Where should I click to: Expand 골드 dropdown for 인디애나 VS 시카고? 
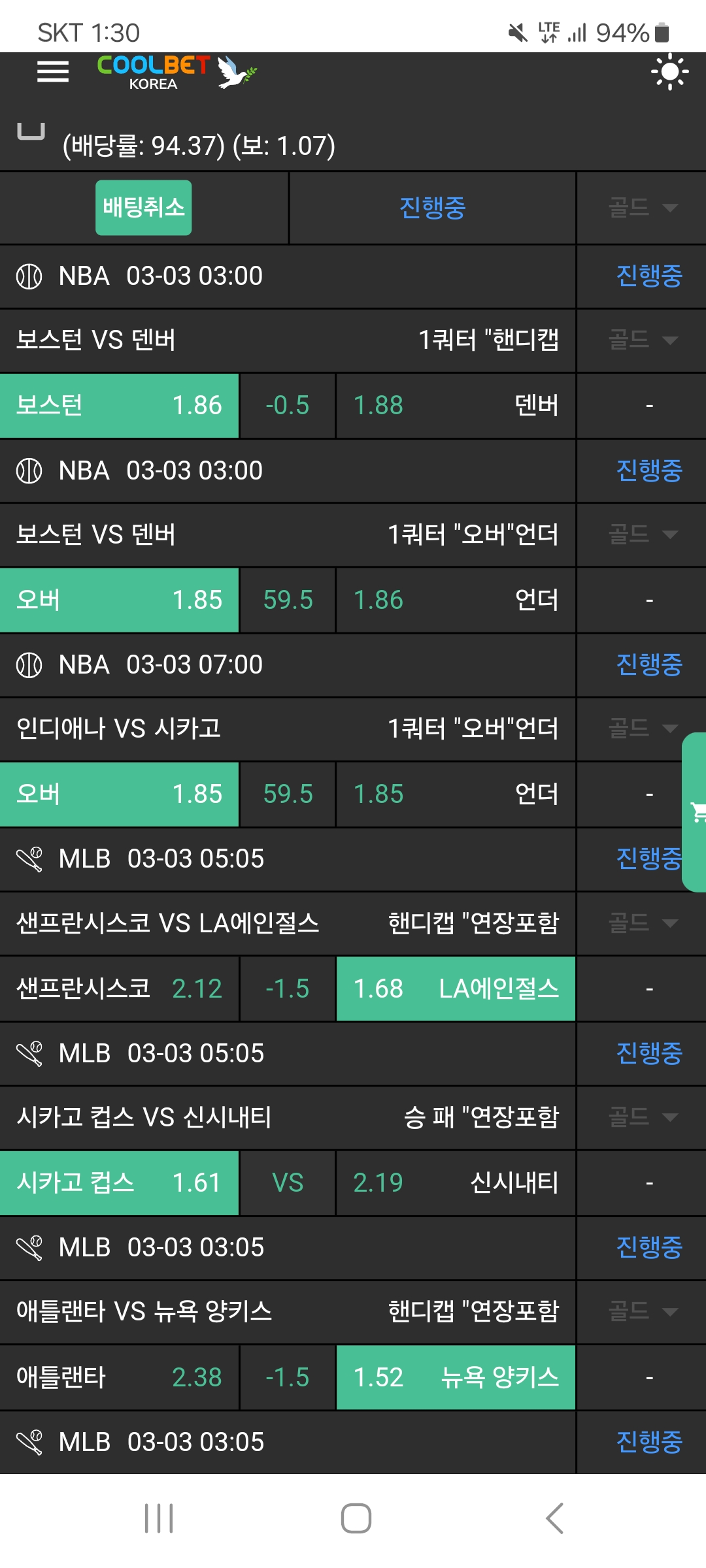(x=642, y=728)
